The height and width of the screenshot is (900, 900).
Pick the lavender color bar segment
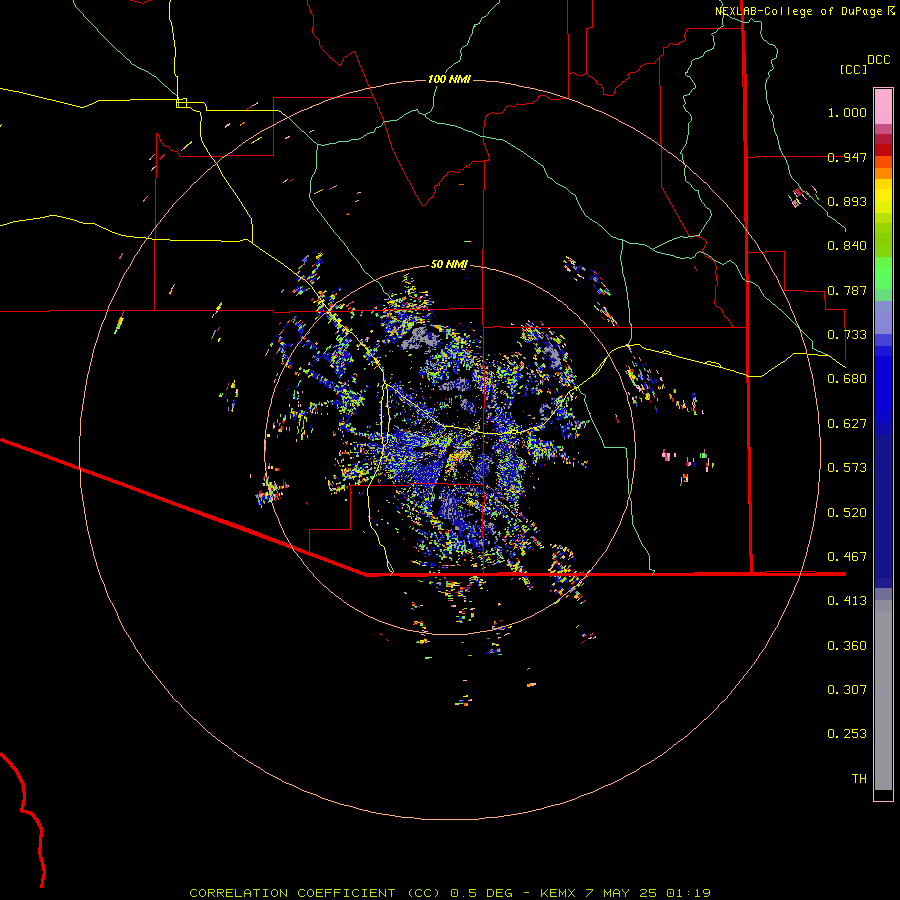point(883,317)
